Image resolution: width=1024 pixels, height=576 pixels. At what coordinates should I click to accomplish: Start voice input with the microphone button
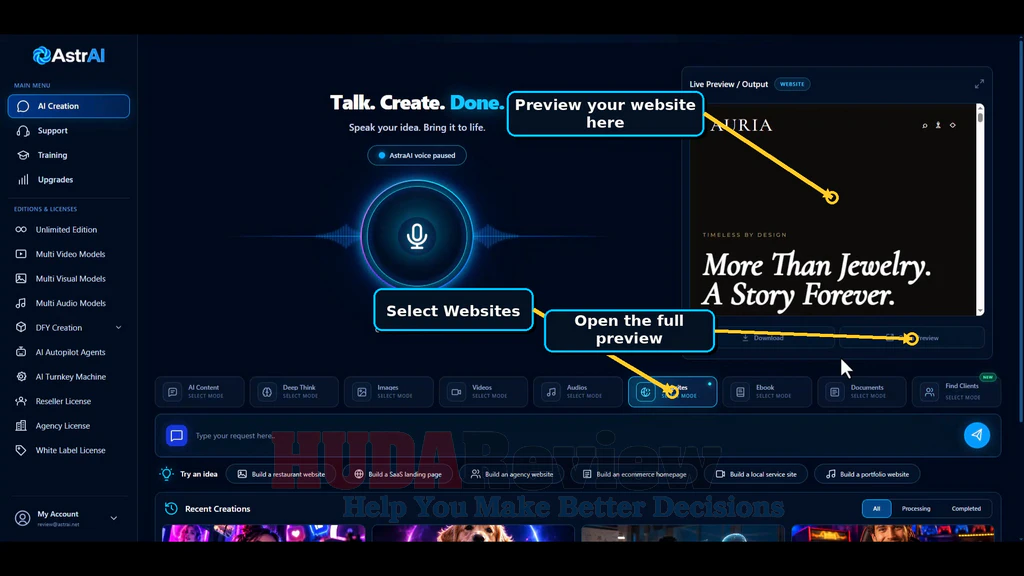417,236
